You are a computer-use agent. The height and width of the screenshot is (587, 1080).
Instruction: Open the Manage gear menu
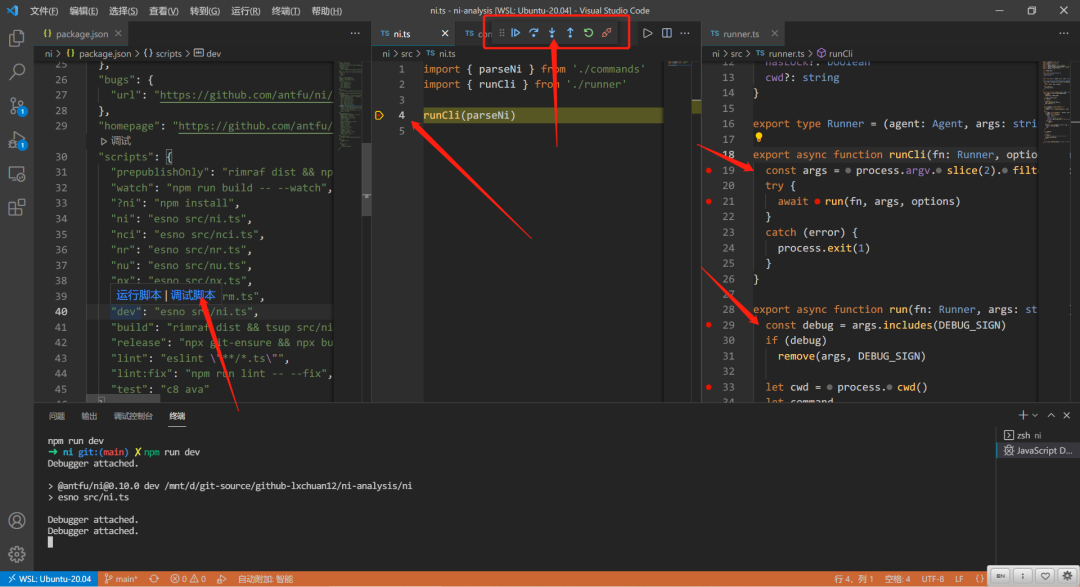pyautogui.click(x=17, y=554)
